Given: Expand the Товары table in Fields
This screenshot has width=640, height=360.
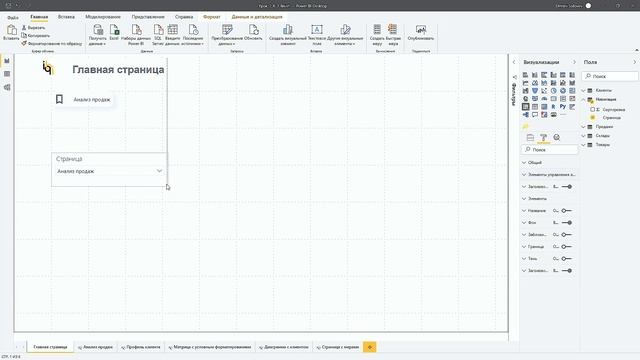Looking at the screenshot, I should 583,144.
